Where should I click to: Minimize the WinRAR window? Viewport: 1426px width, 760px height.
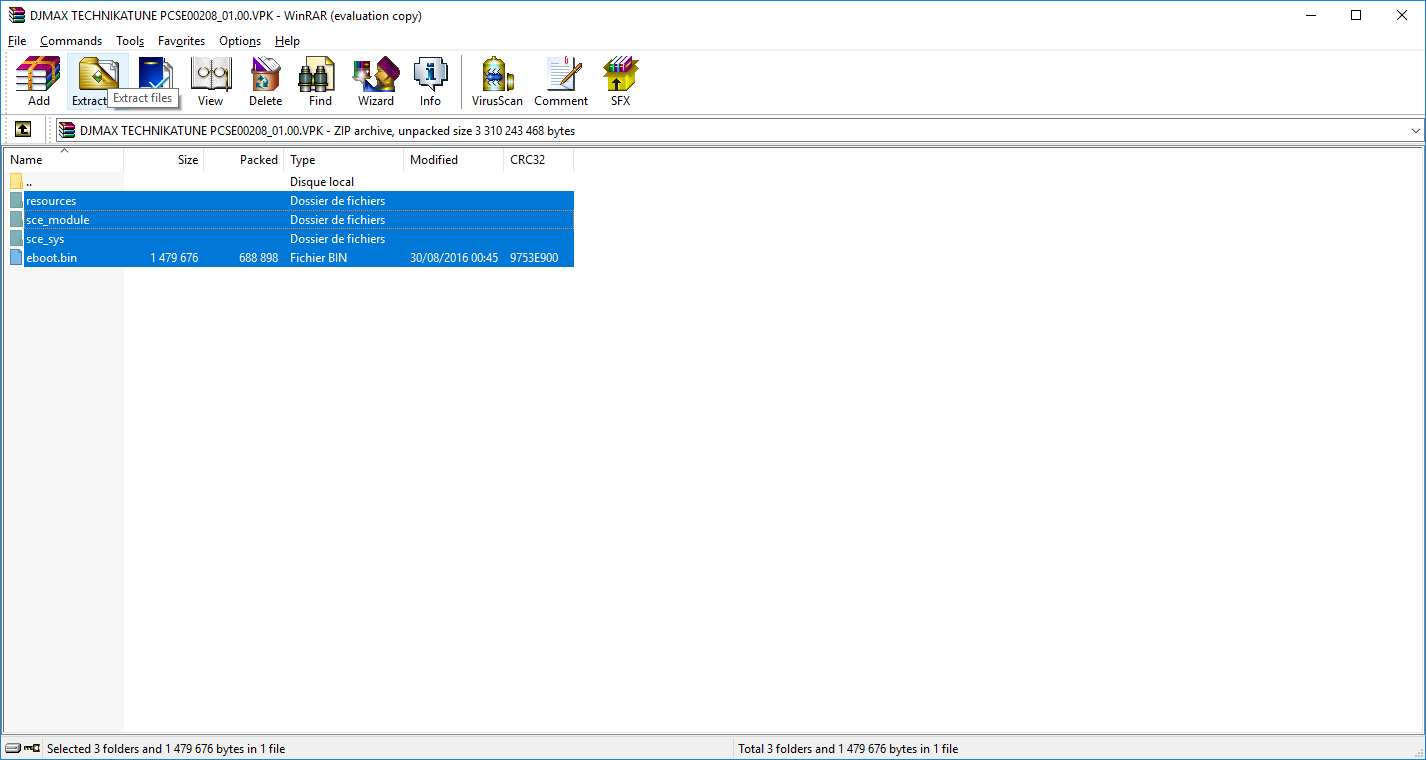pyautogui.click(x=1310, y=15)
